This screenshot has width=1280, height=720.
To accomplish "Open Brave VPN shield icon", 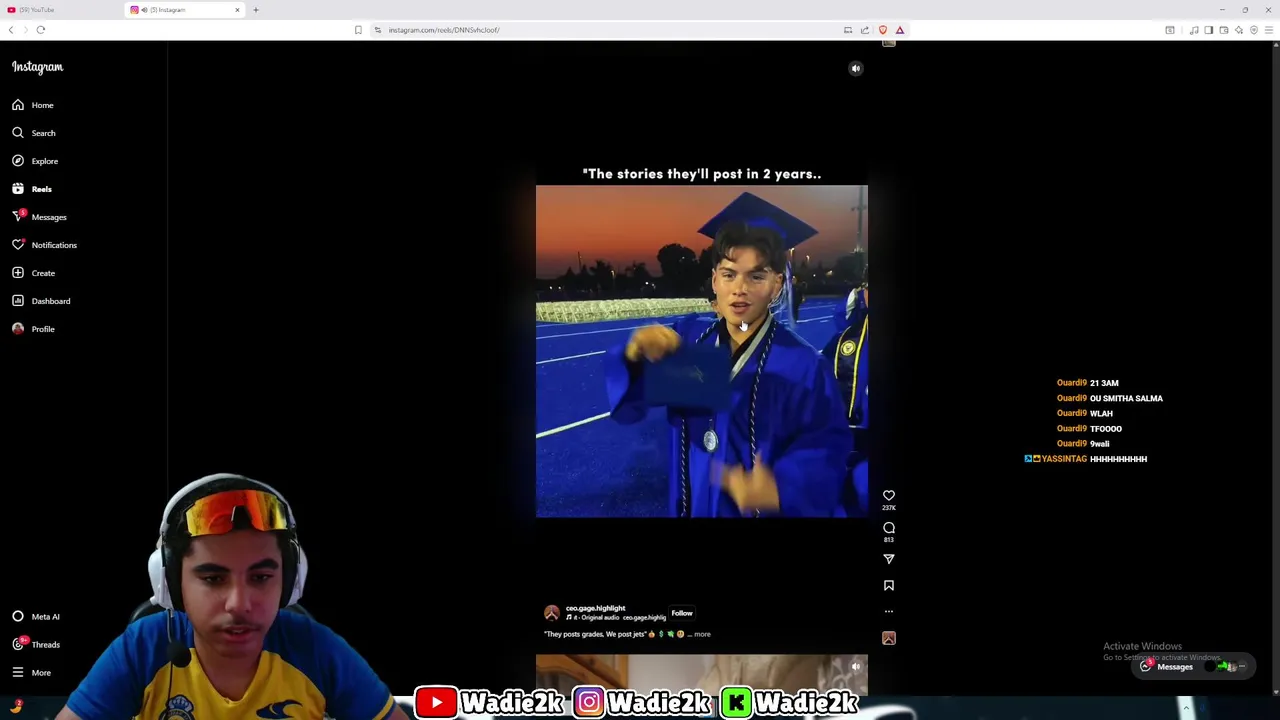I will [1253, 30].
